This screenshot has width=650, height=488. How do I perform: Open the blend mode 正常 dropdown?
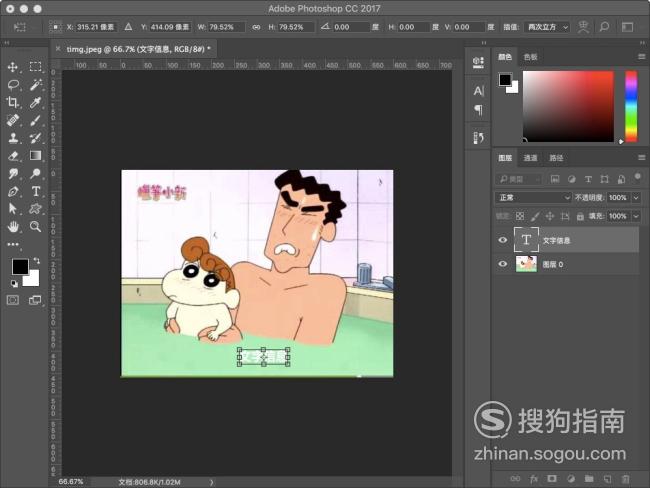point(533,198)
